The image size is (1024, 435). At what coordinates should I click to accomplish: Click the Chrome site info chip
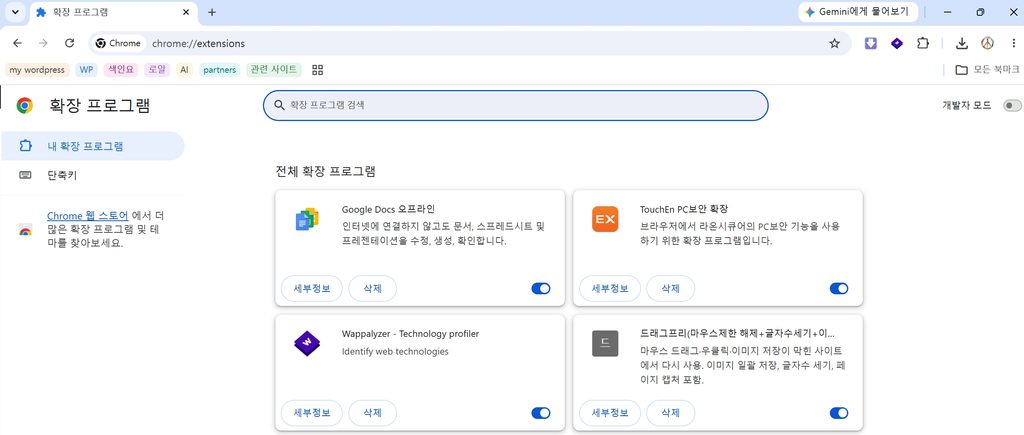coord(118,44)
